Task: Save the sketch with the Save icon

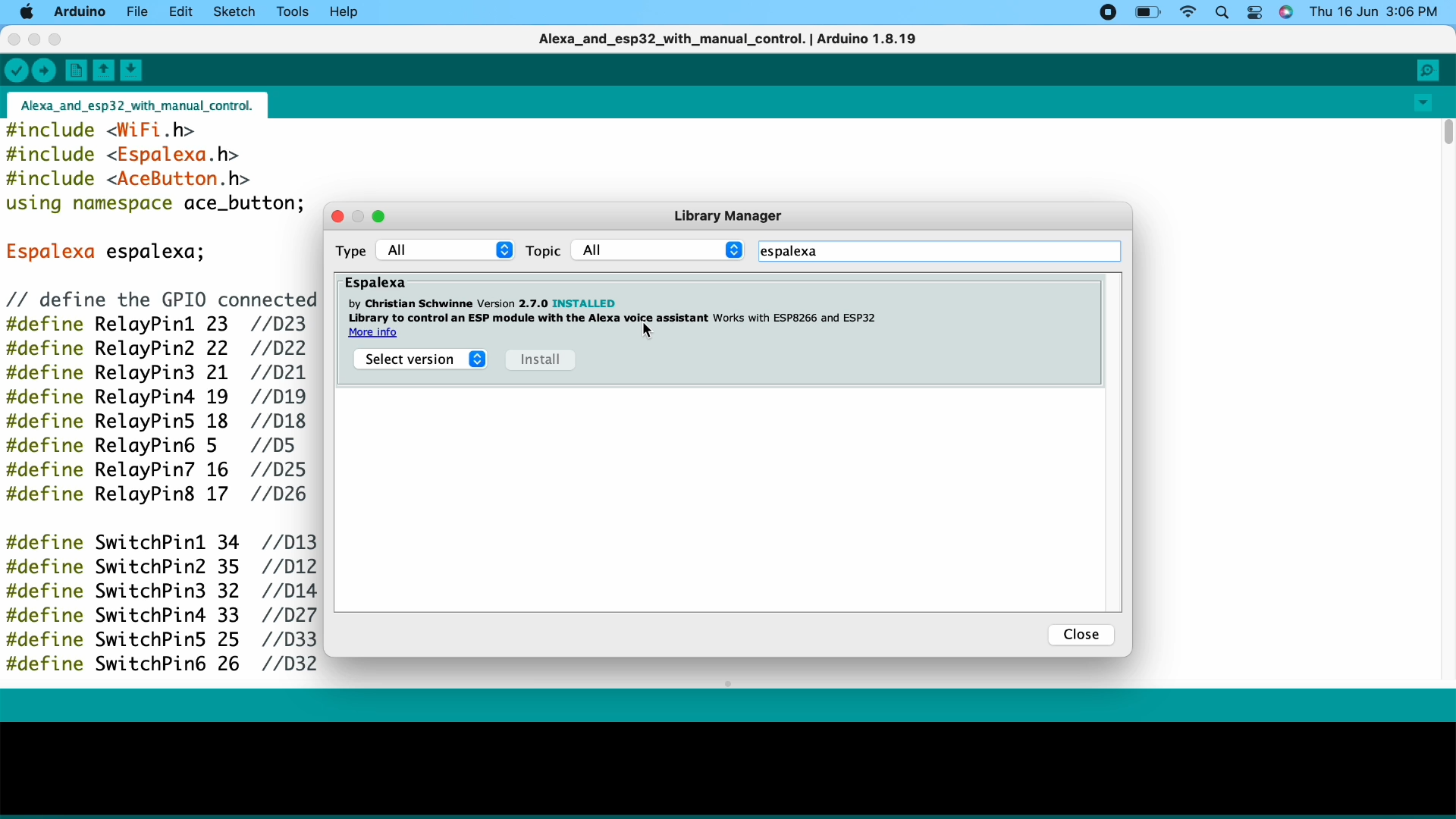Action: pos(133,71)
